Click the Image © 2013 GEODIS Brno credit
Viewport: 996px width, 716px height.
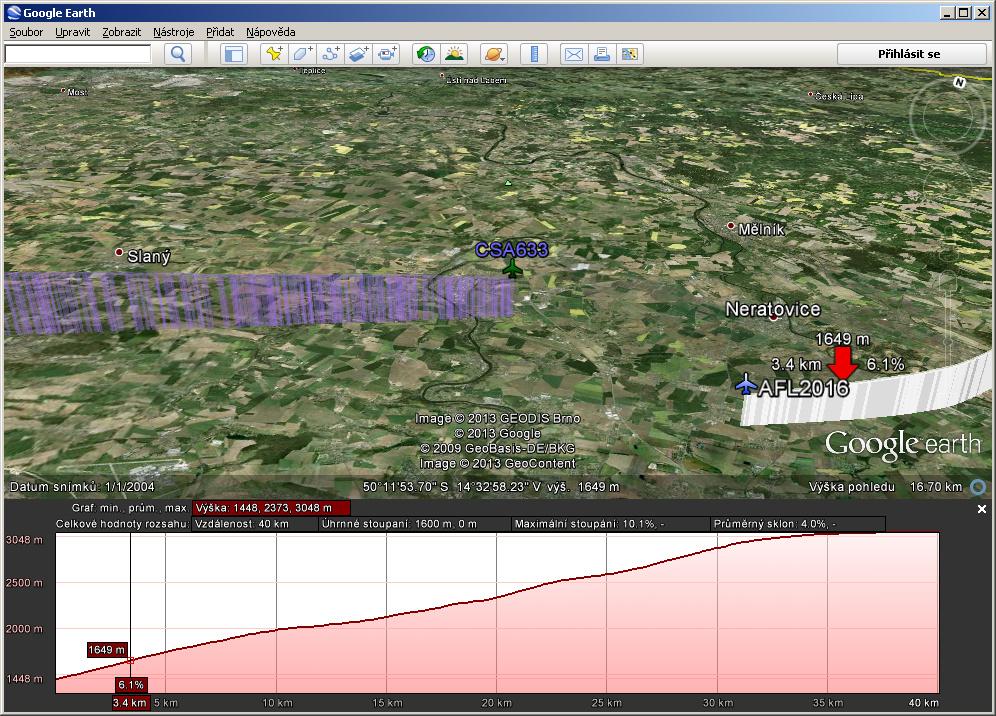[x=497, y=419]
